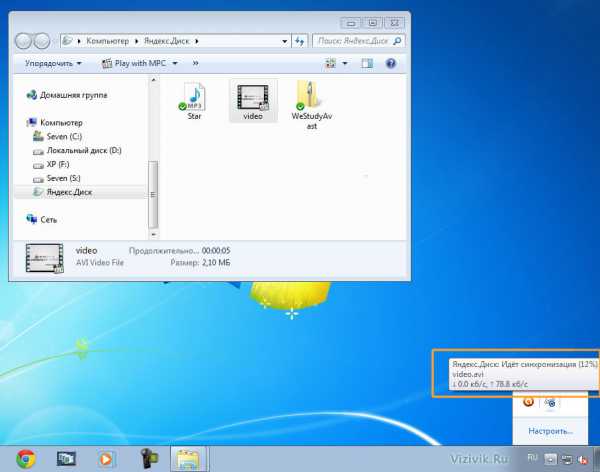This screenshot has width=600, height=472.
Task: Click the duration value 00:00:05
Action: click(216, 251)
